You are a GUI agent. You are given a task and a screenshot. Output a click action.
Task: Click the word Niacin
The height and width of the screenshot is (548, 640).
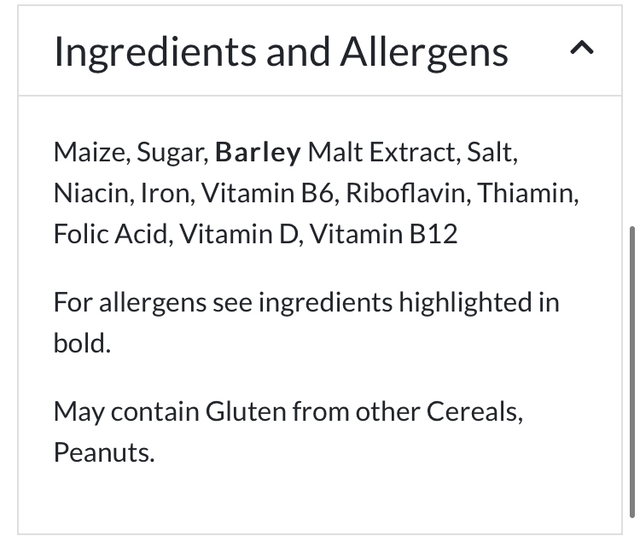click(x=92, y=194)
